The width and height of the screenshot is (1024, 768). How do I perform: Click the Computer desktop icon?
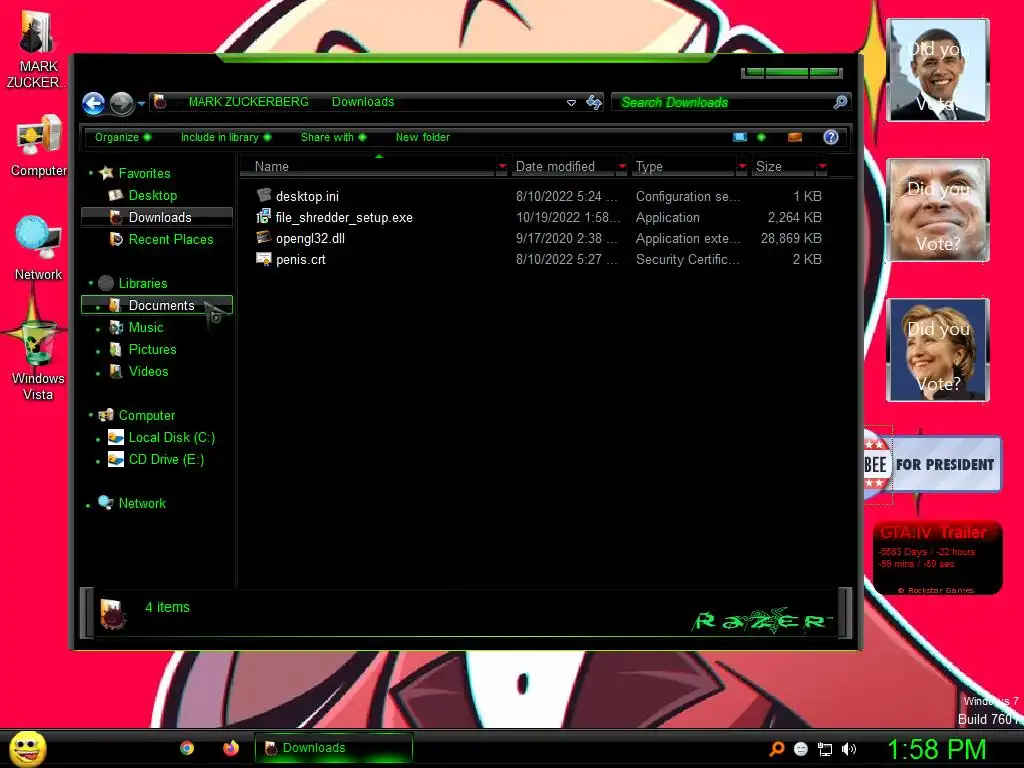click(x=39, y=137)
